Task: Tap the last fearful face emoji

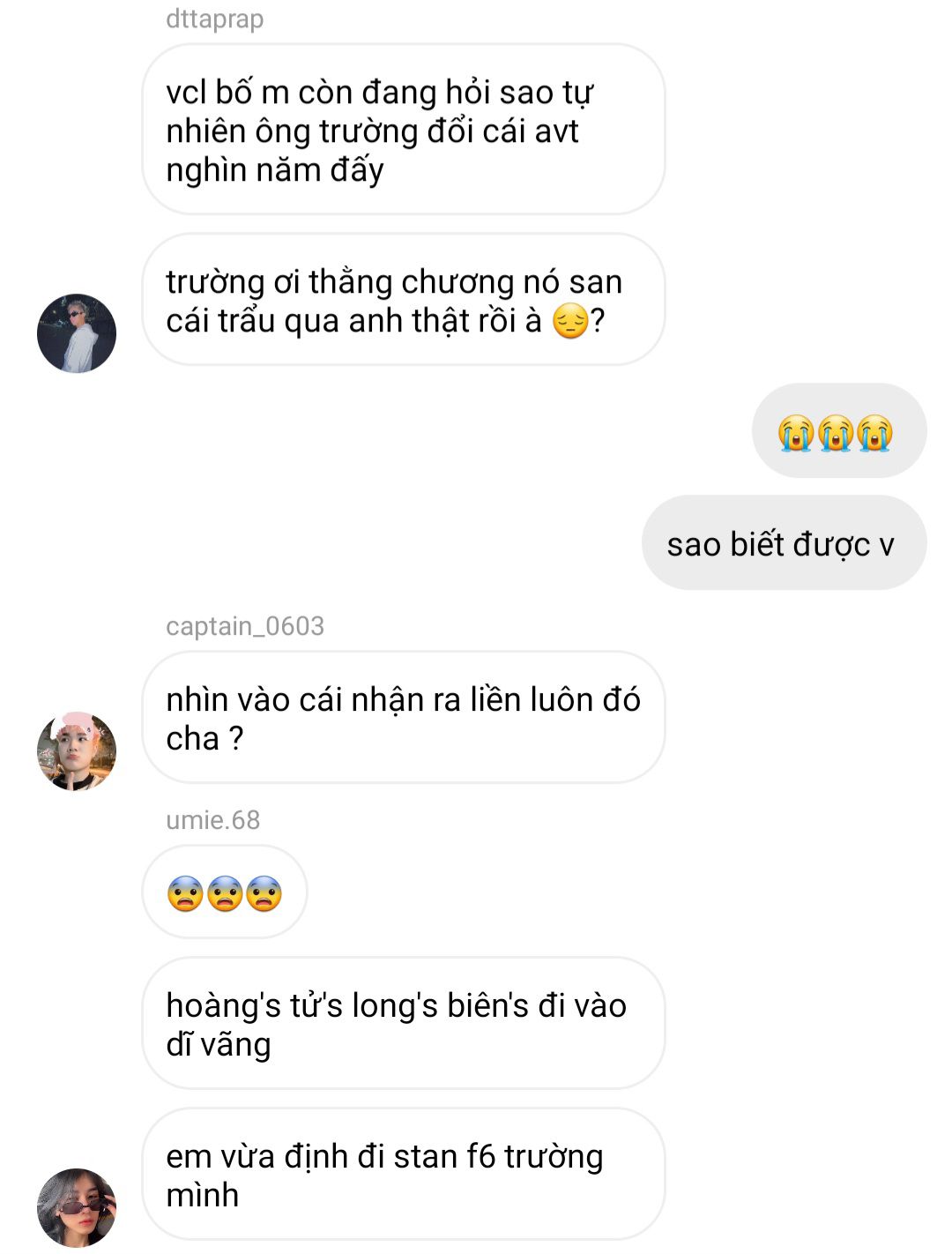Action: click(x=264, y=894)
